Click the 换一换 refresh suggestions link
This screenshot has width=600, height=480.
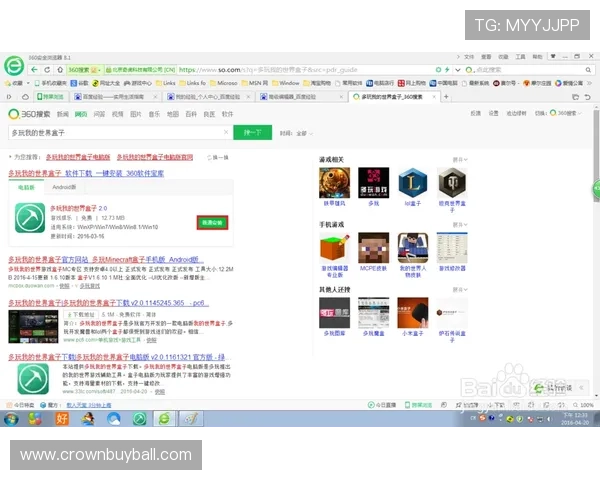[x=218, y=157]
